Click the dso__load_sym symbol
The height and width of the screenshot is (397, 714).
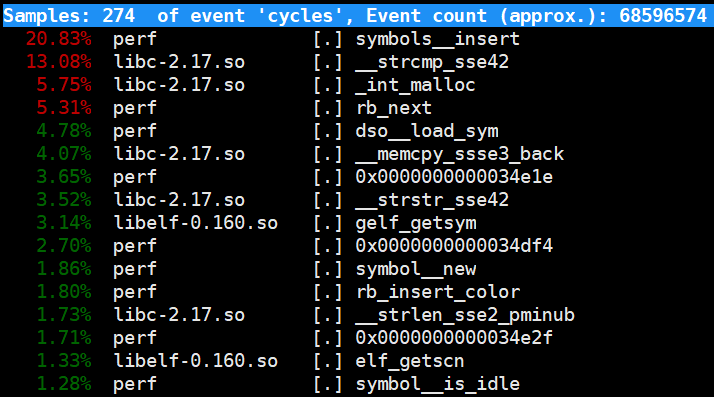pyautogui.click(x=427, y=131)
